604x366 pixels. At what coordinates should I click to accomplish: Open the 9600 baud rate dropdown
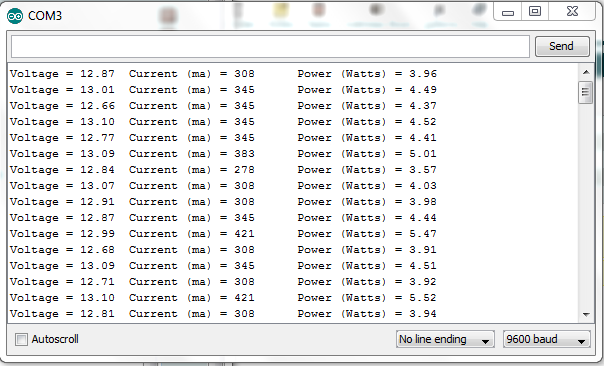coord(546,339)
